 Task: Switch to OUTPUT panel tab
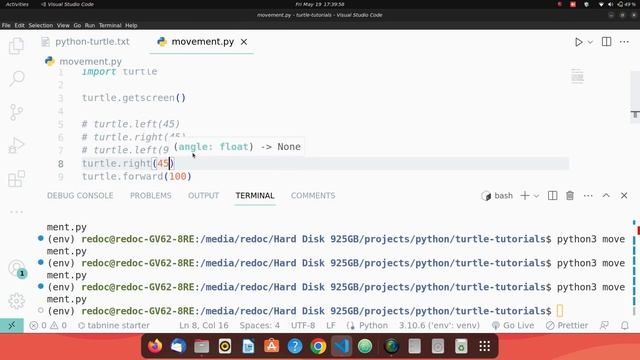[204, 196]
